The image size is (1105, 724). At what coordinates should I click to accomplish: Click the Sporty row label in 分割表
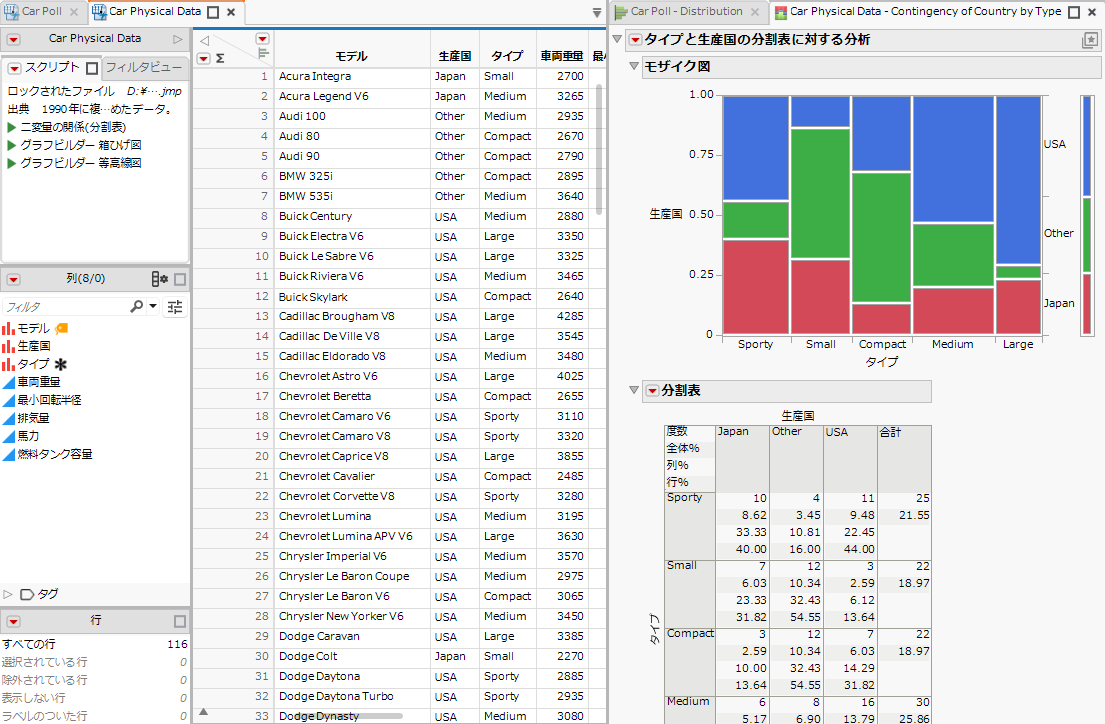click(x=689, y=526)
